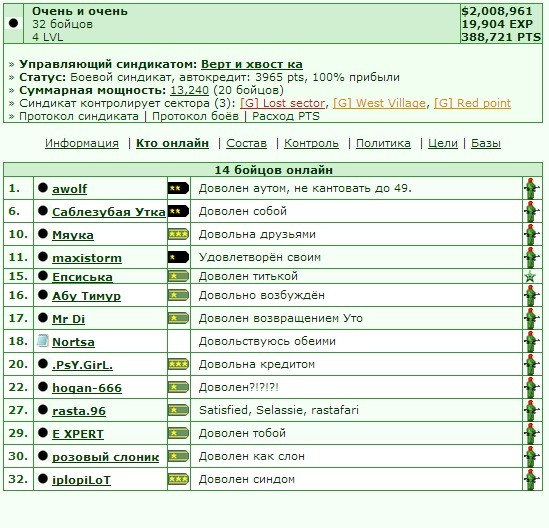Open Абу Тимур player profile
This screenshot has width=549, height=528.
click(x=86, y=296)
